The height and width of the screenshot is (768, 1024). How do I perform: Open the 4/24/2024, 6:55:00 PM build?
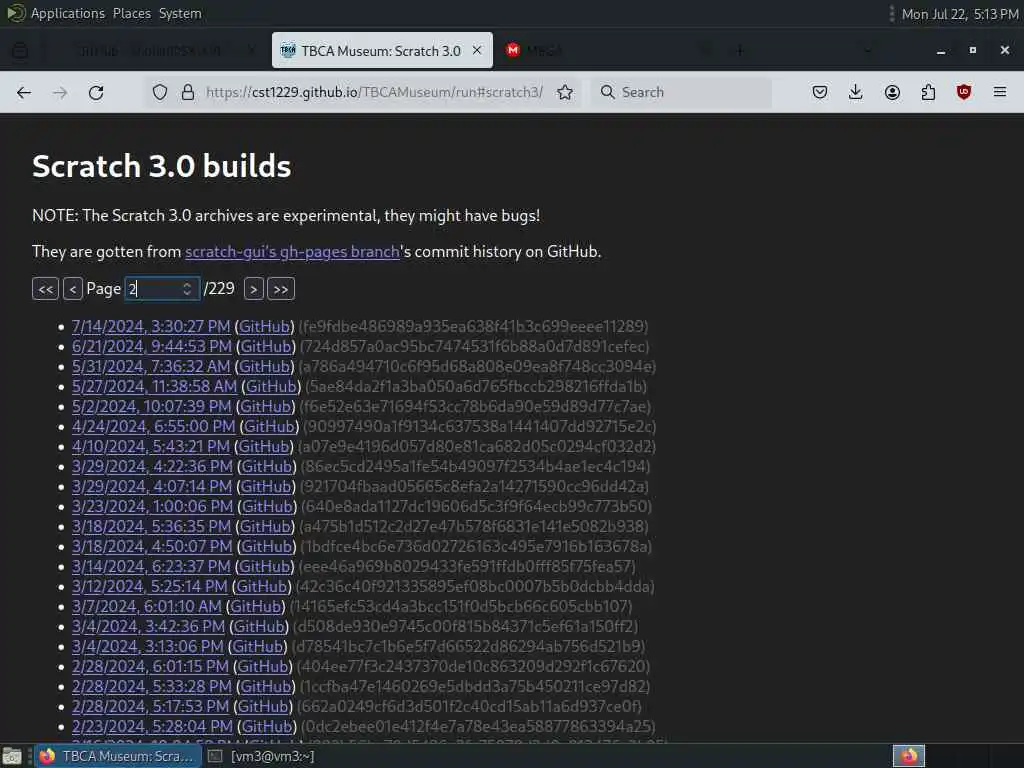click(x=153, y=426)
